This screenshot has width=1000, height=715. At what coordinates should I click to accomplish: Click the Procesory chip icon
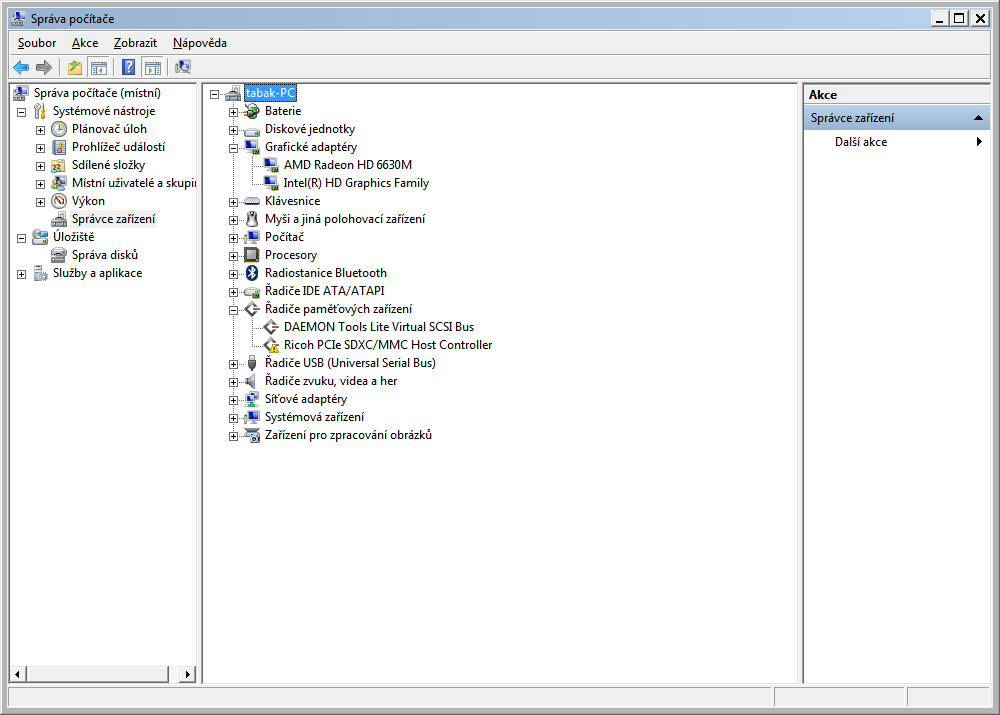point(252,255)
